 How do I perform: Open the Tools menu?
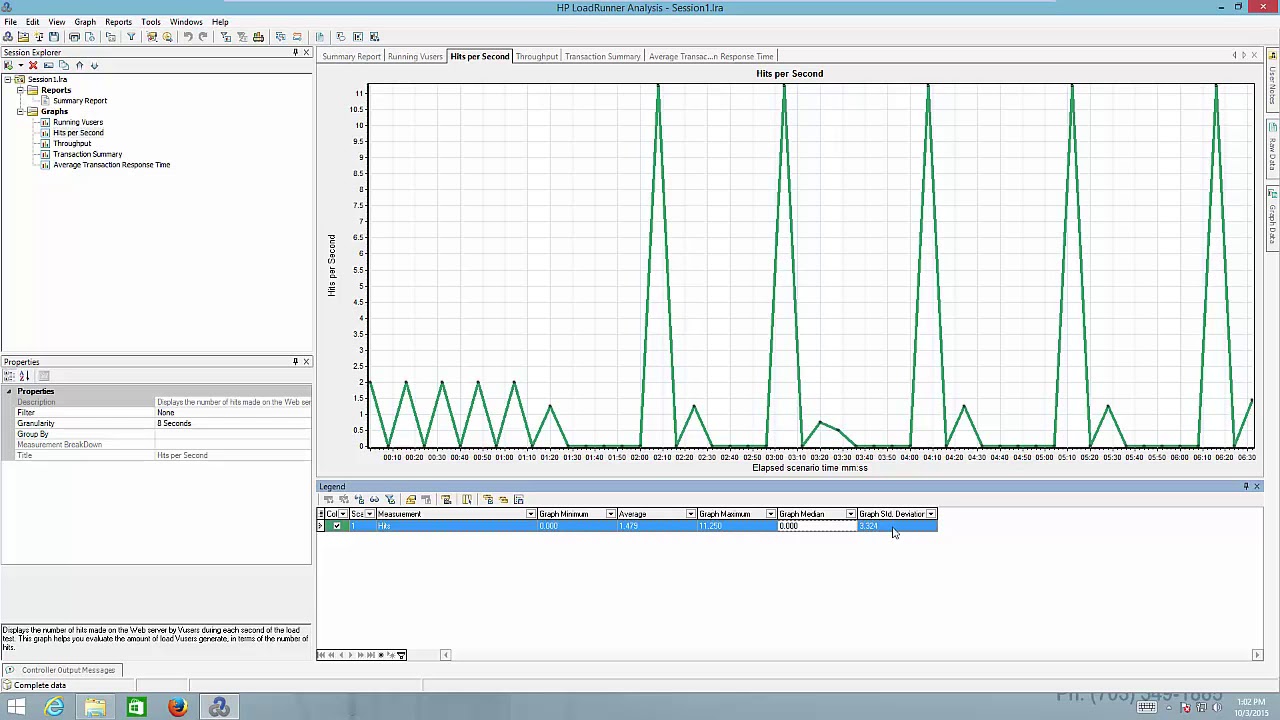151,22
